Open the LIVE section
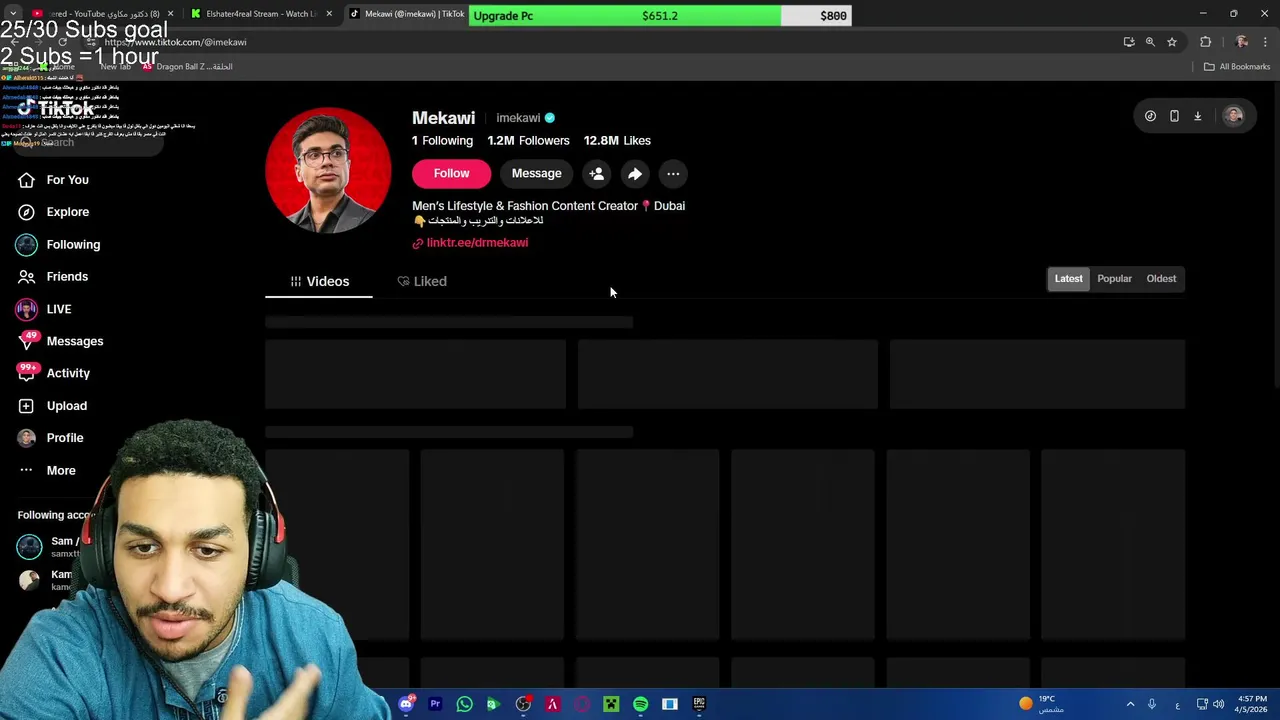Viewport: 1280px width, 720px height. 58,309
